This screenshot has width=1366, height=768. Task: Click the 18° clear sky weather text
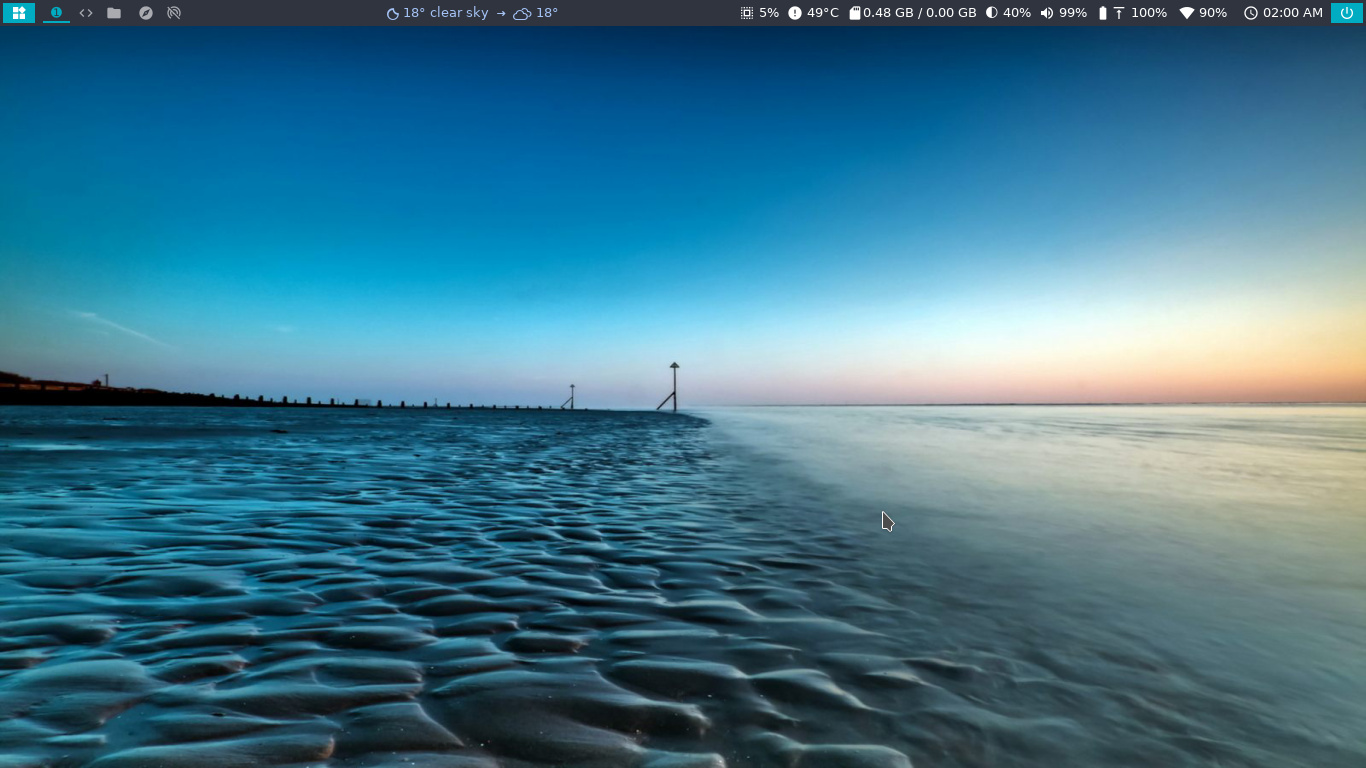pos(446,13)
